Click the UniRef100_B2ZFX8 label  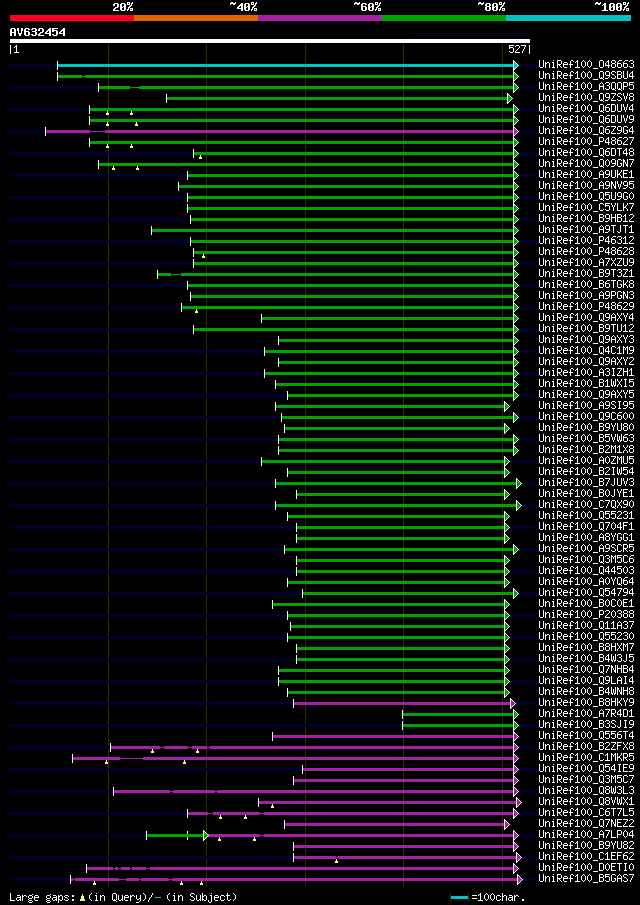[x=586, y=746]
